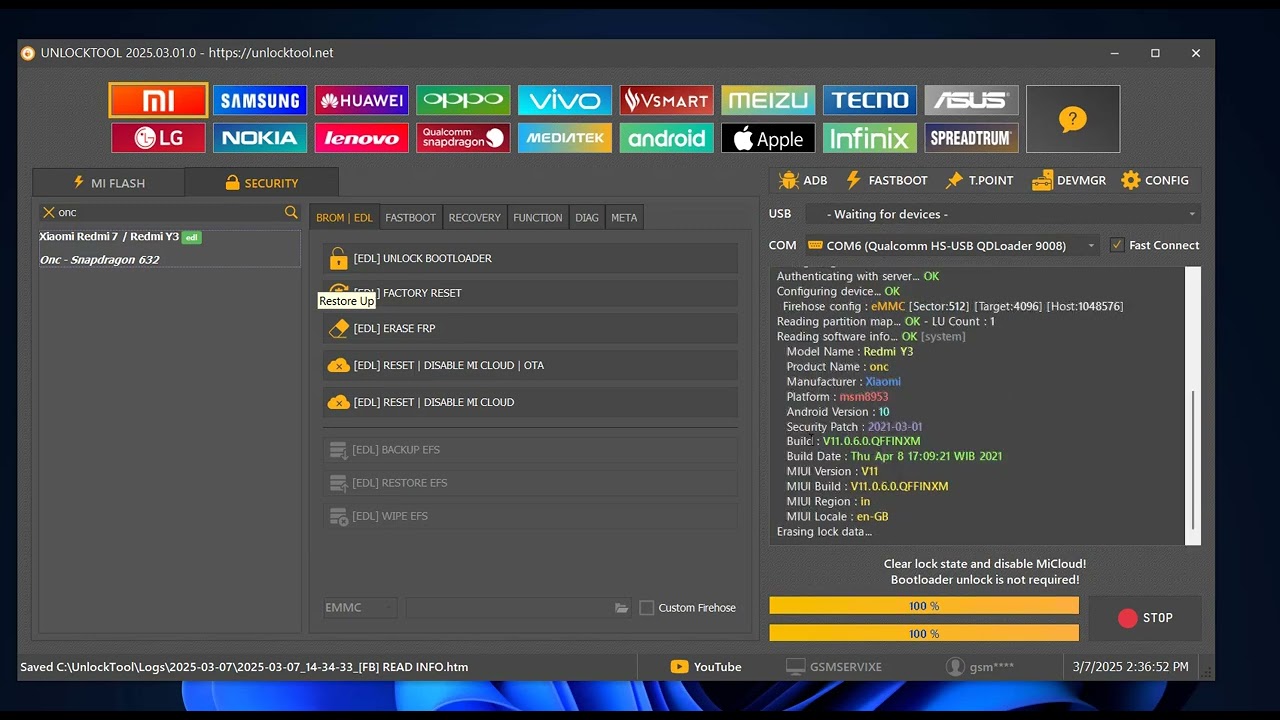
Task: Run EDL Unlock Bootloader
Action: pos(530,258)
